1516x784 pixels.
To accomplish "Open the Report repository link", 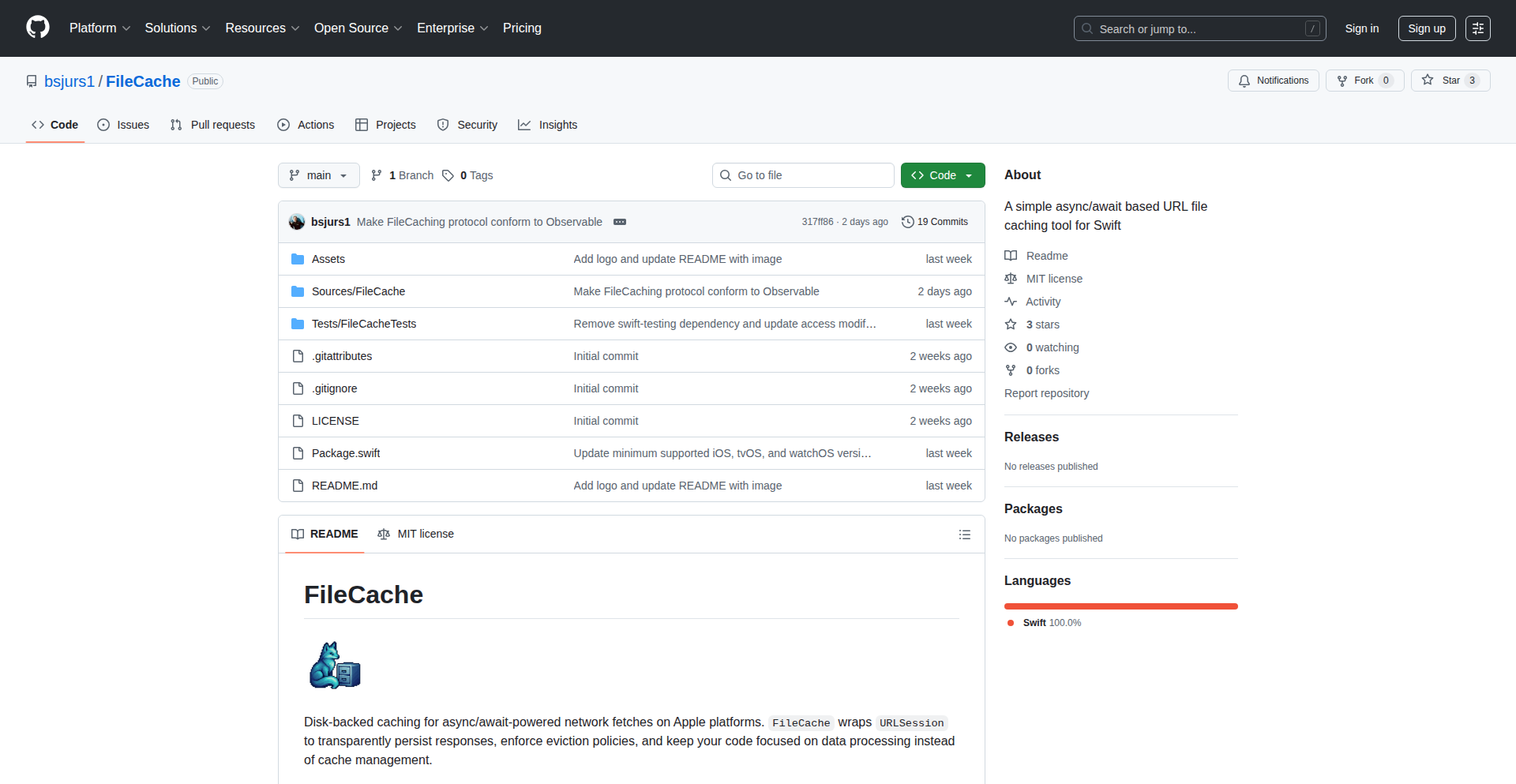I will point(1046,393).
